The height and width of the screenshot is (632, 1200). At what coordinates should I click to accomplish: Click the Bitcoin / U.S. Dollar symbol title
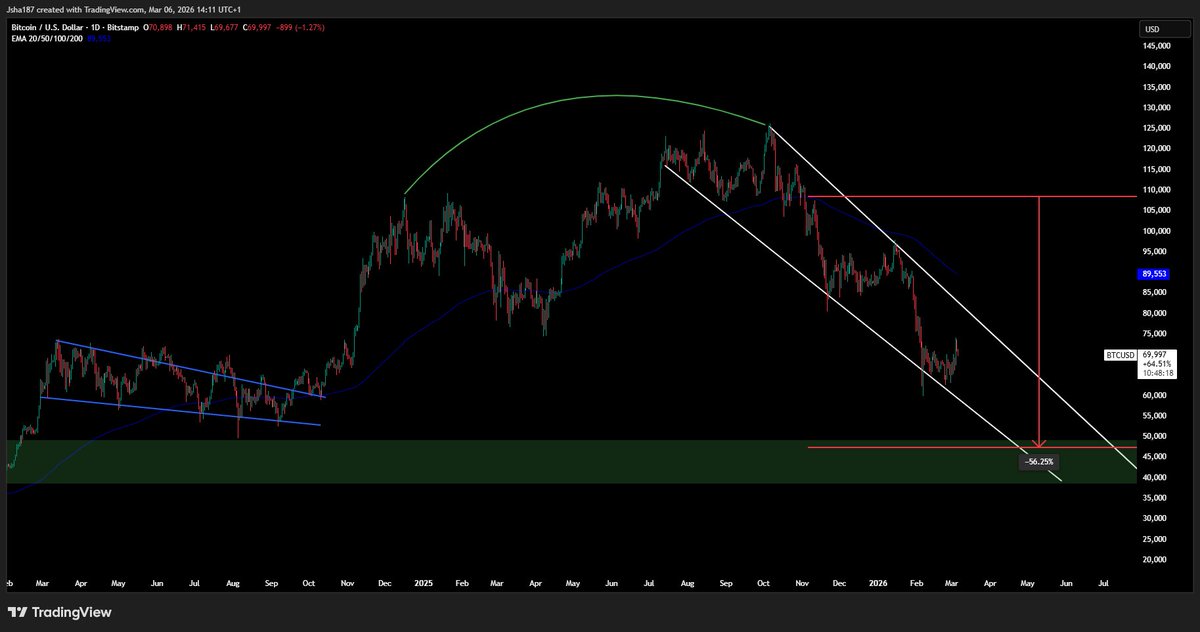tap(46, 28)
